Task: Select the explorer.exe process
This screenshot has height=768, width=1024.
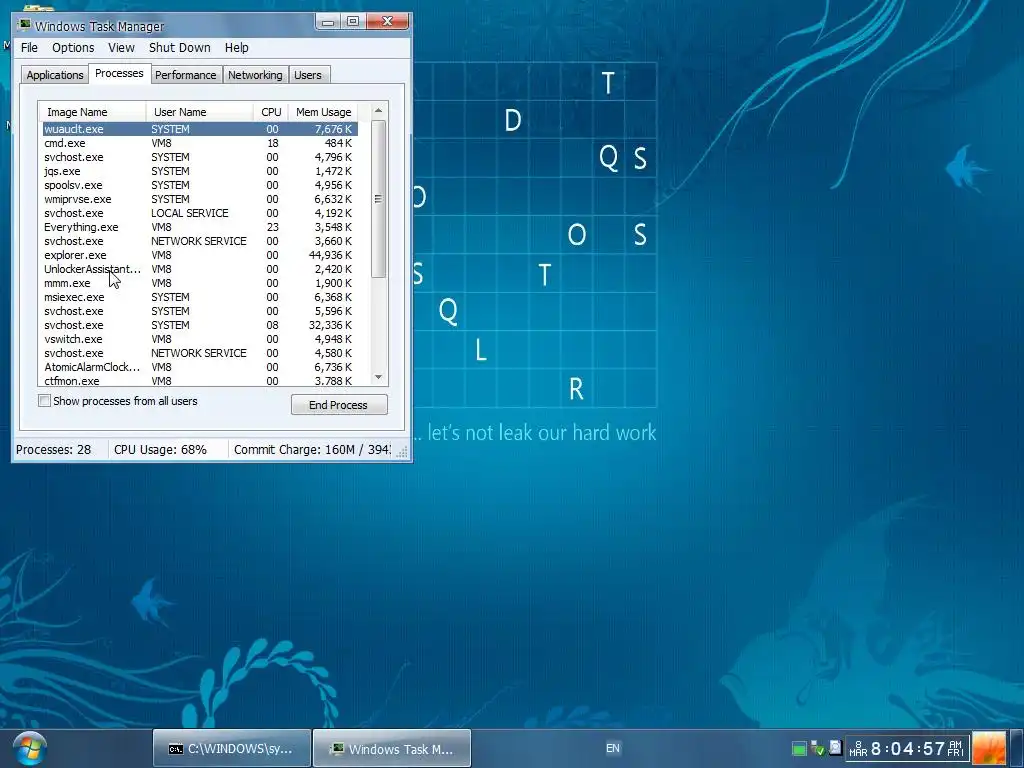Action: click(200, 255)
